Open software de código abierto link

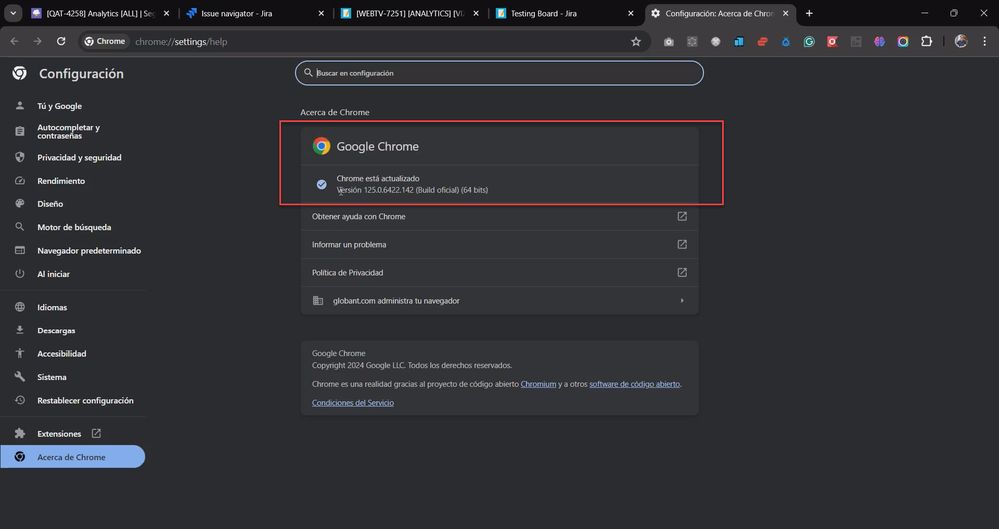point(635,384)
